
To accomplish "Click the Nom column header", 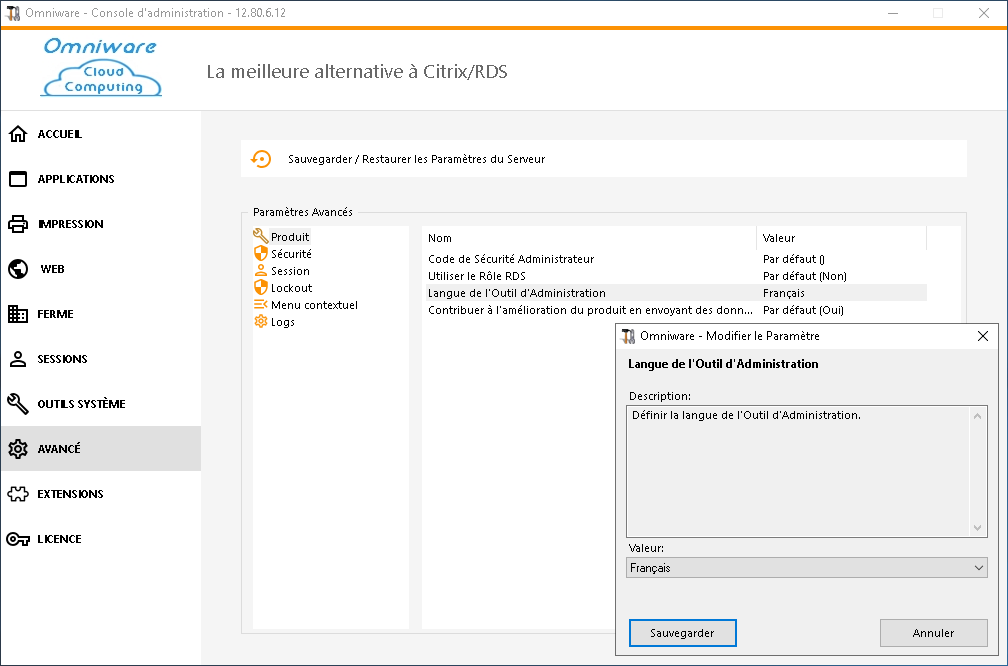I will pyautogui.click(x=589, y=238).
